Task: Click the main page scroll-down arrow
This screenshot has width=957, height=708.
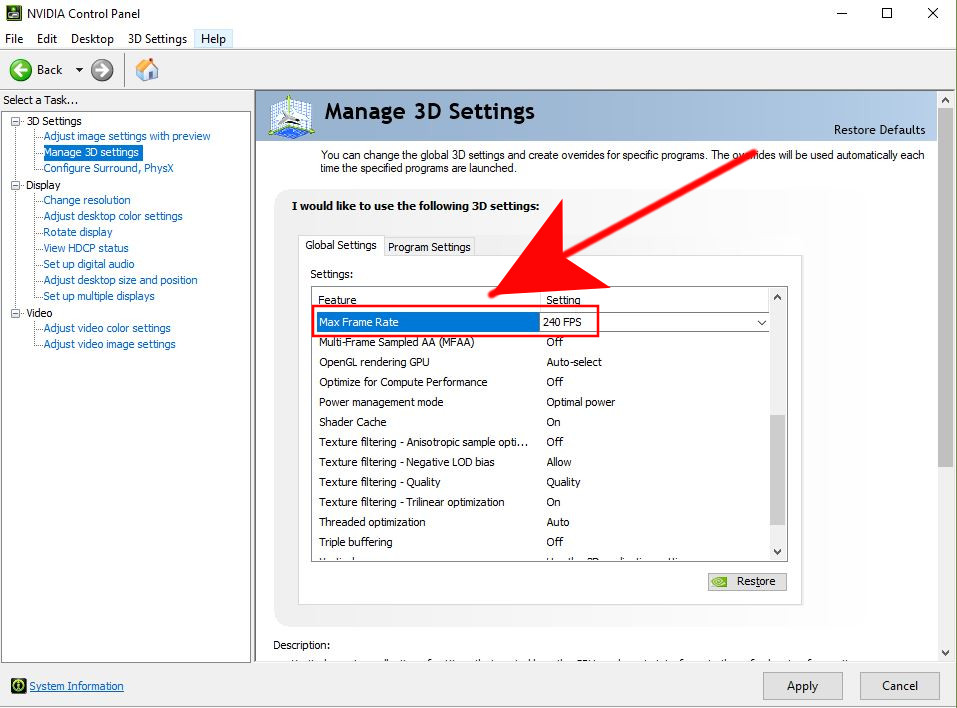Action: pyautogui.click(x=945, y=652)
